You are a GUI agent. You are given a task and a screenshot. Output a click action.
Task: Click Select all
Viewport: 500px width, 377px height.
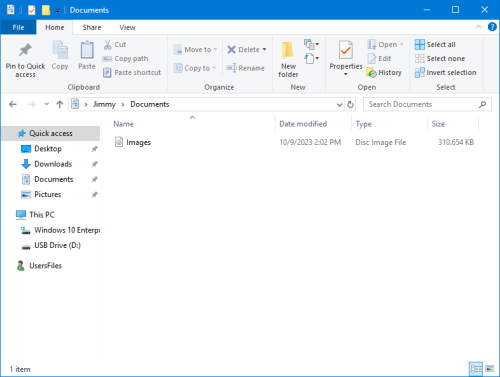coord(435,45)
